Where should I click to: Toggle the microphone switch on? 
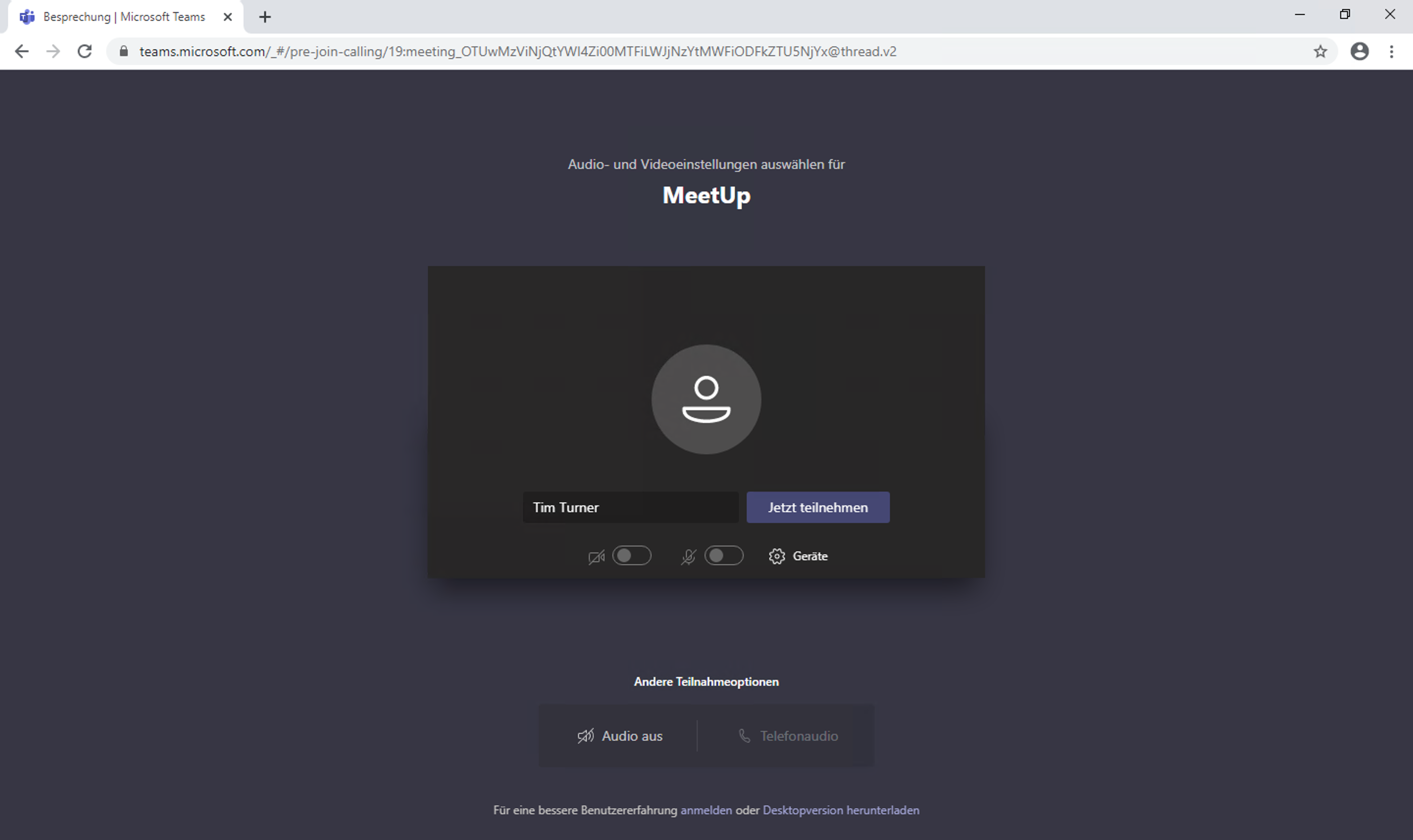pos(724,555)
